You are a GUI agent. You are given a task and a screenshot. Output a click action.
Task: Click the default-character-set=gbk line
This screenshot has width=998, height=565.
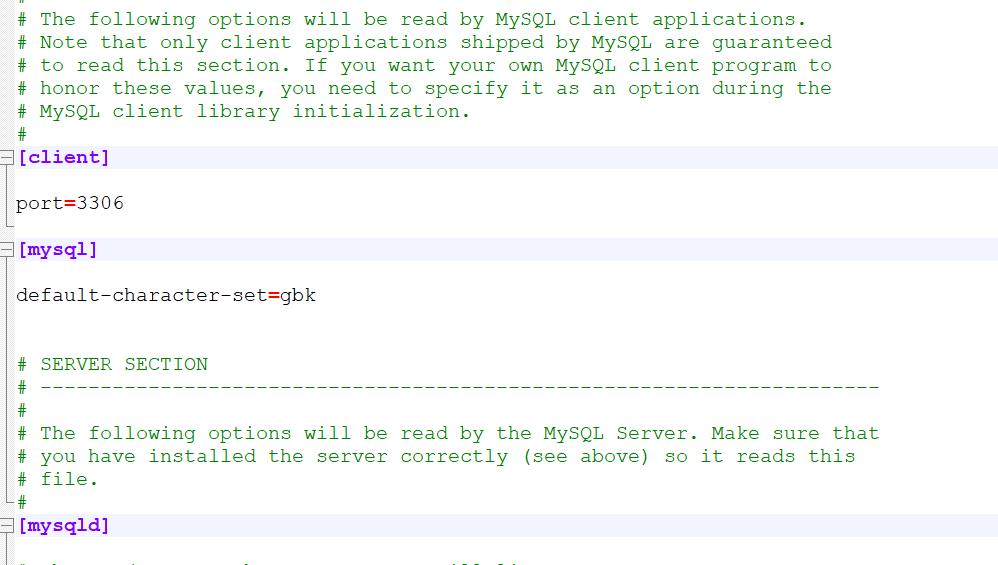[x=166, y=295]
